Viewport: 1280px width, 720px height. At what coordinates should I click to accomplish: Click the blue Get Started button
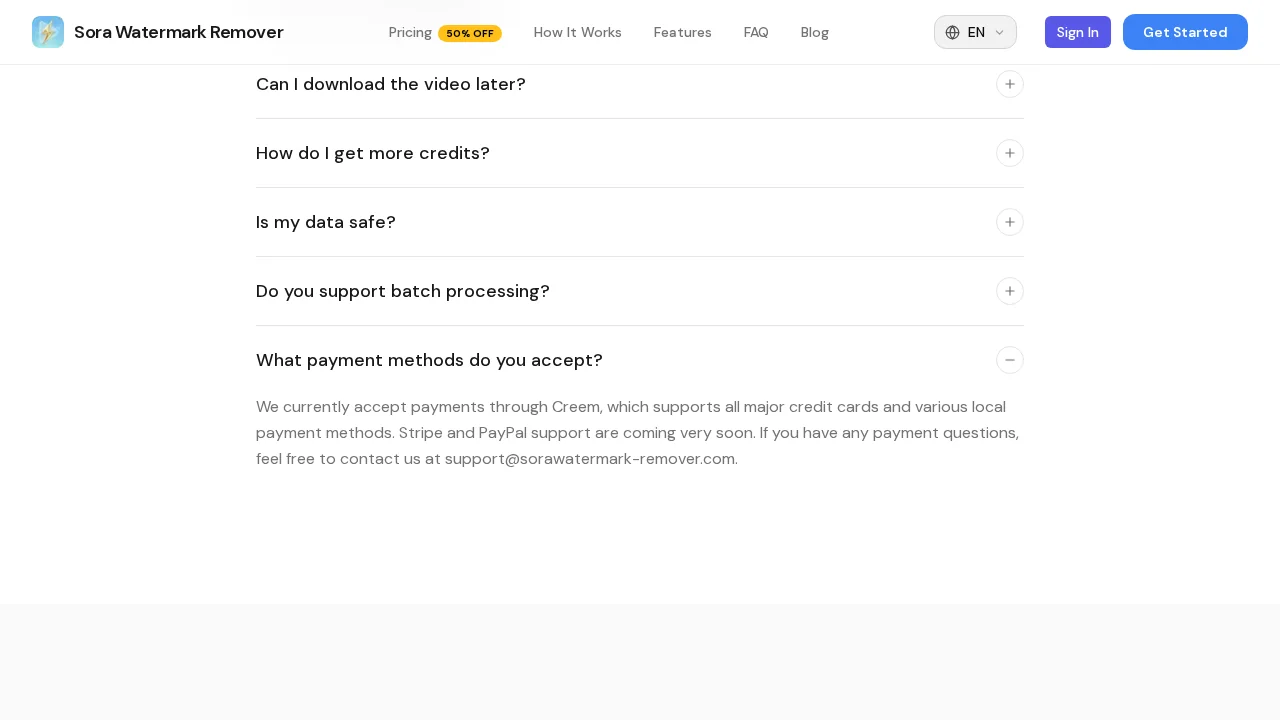point(1184,32)
